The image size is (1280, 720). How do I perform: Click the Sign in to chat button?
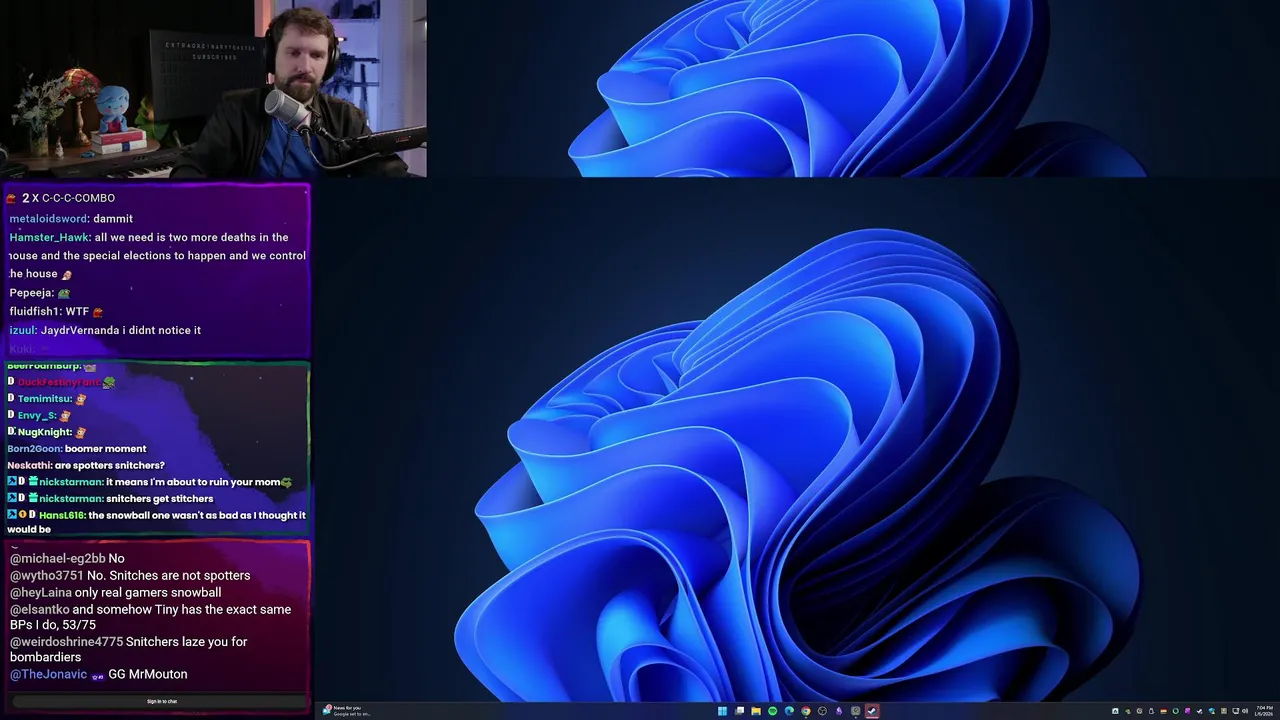pos(162,701)
